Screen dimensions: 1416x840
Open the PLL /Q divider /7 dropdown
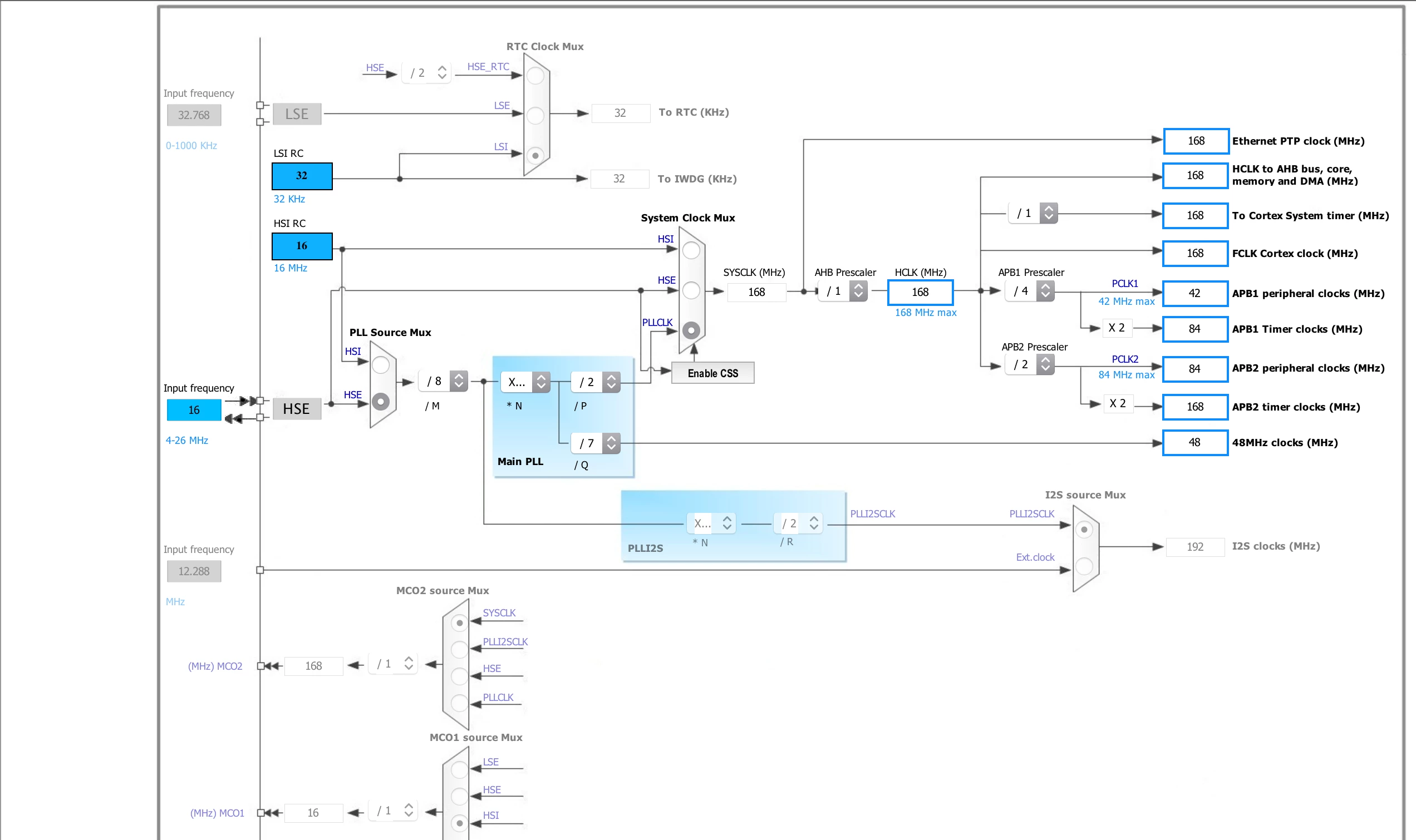tap(596, 443)
